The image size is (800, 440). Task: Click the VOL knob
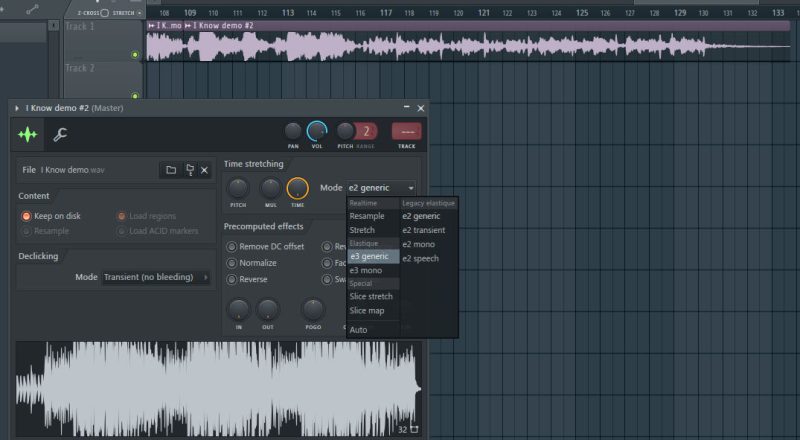point(317,131)
